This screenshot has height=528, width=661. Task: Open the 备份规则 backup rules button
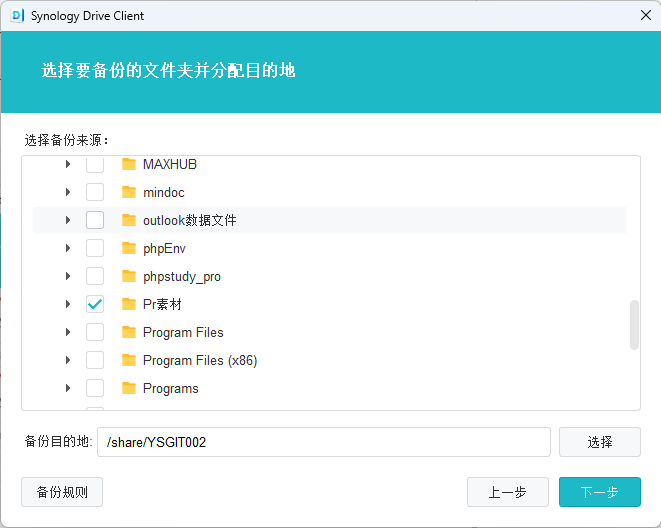pos(62,492)
